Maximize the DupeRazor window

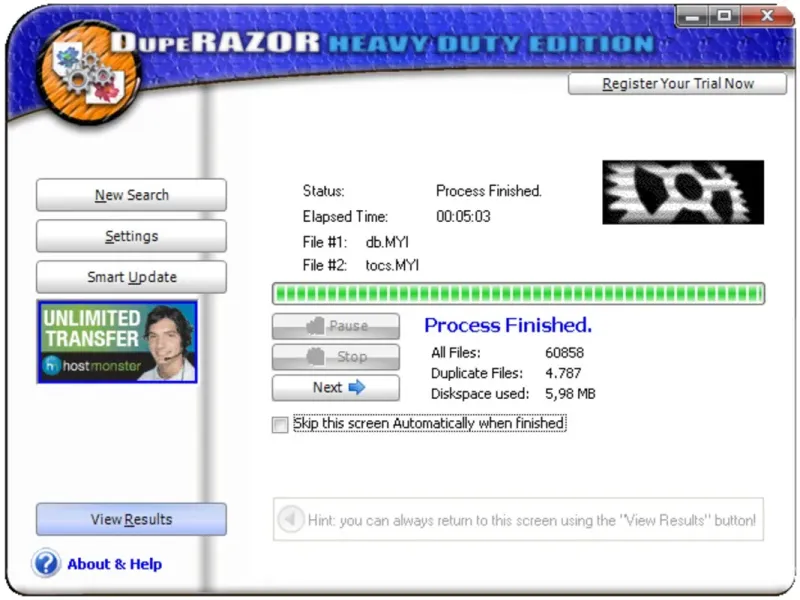(724, 16)
